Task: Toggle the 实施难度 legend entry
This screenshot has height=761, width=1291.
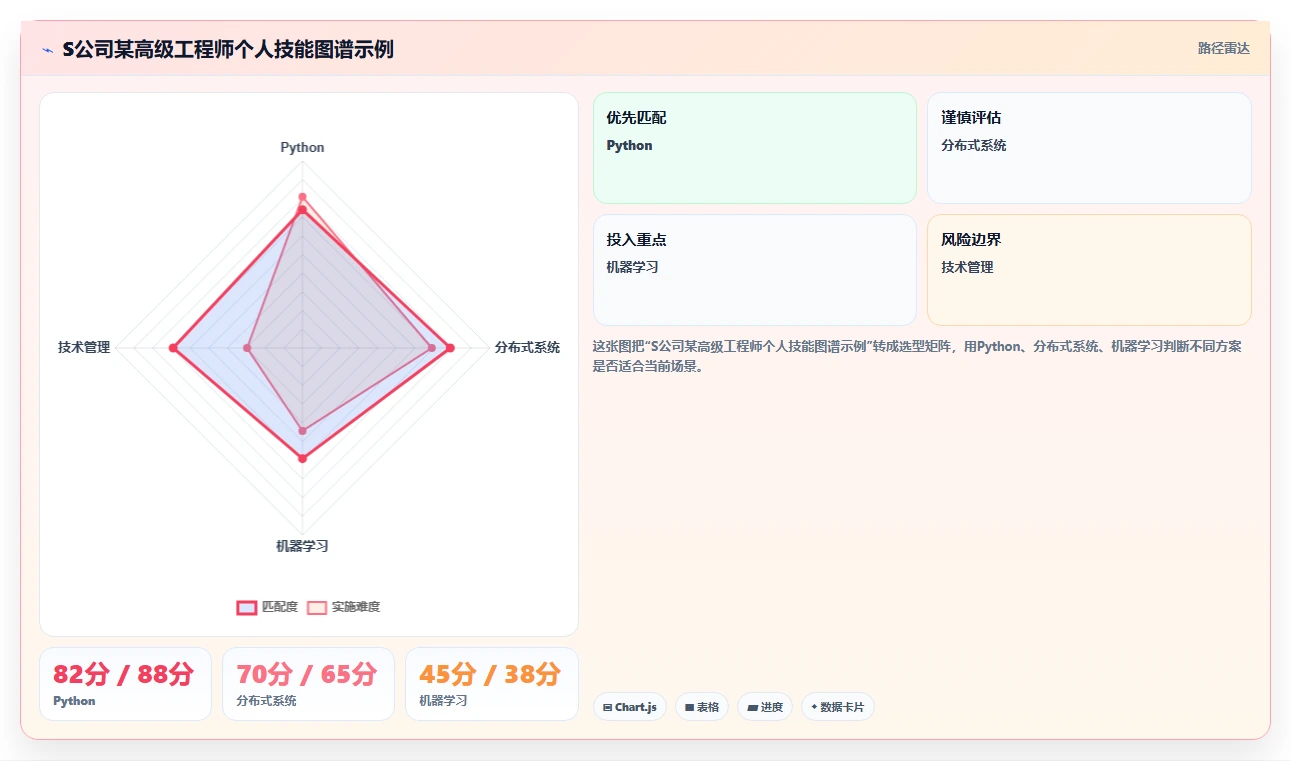Action: (343, 607)
